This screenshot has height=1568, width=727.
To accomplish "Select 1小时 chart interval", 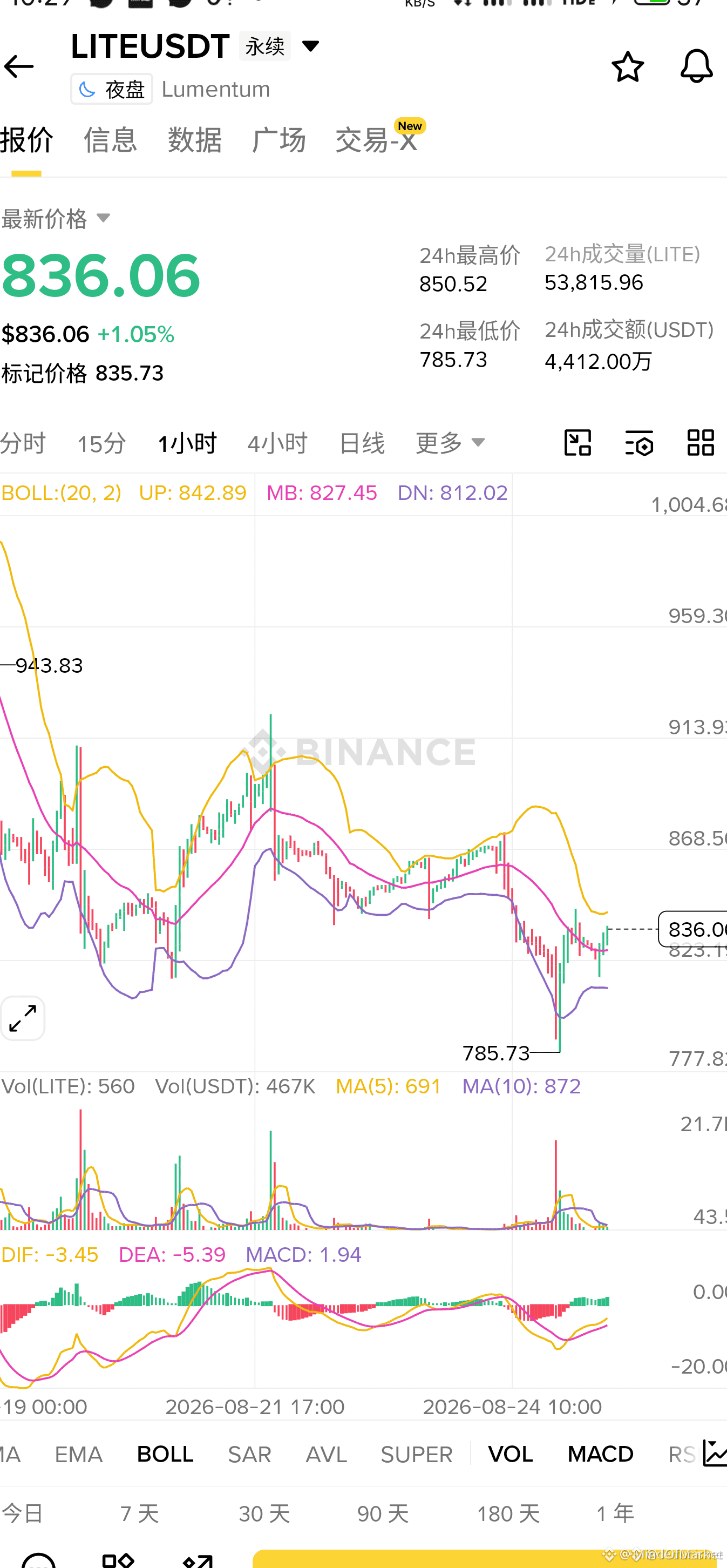I will [187, 443].
